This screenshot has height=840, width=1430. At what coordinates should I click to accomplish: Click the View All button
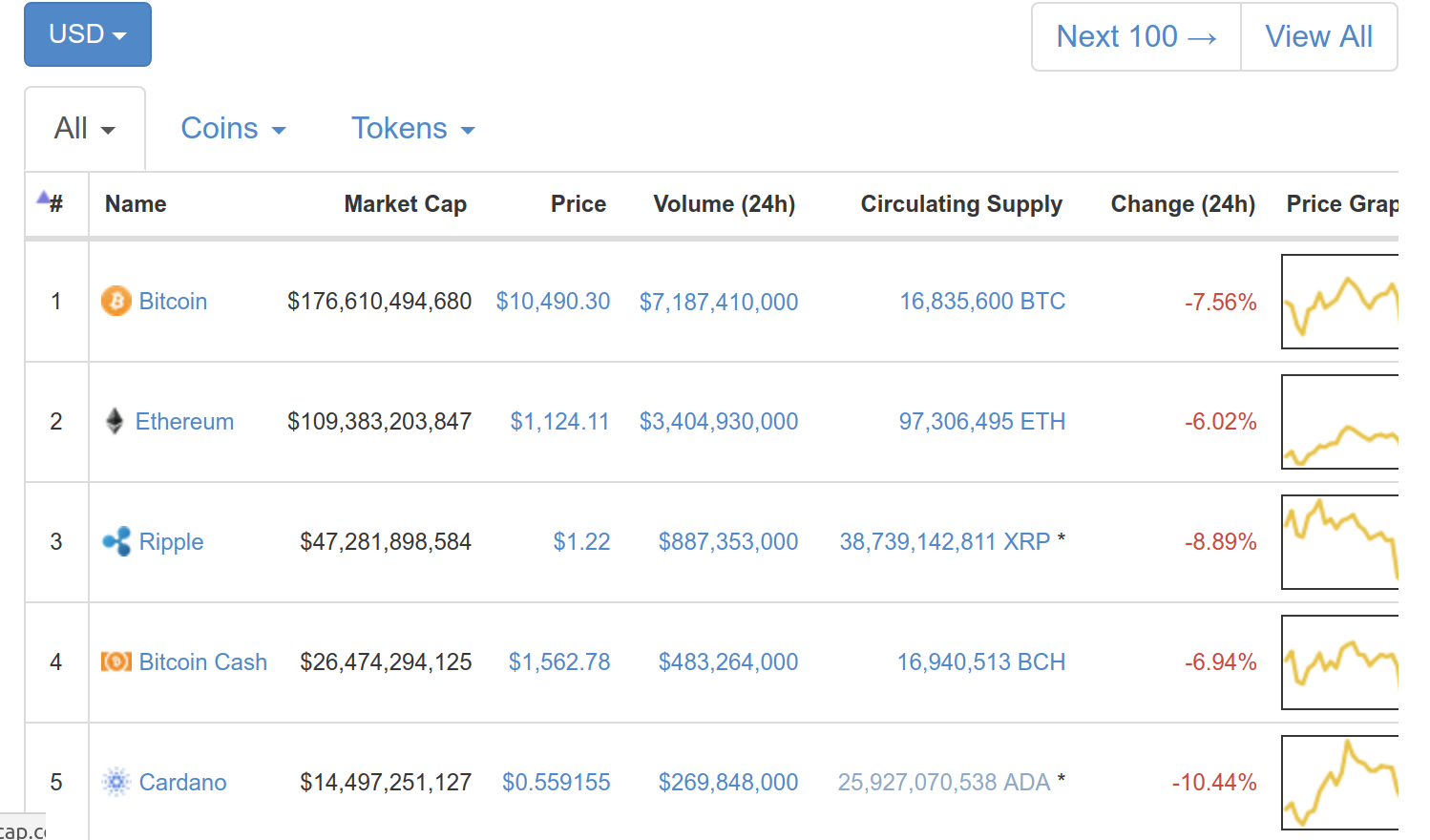1319,37
